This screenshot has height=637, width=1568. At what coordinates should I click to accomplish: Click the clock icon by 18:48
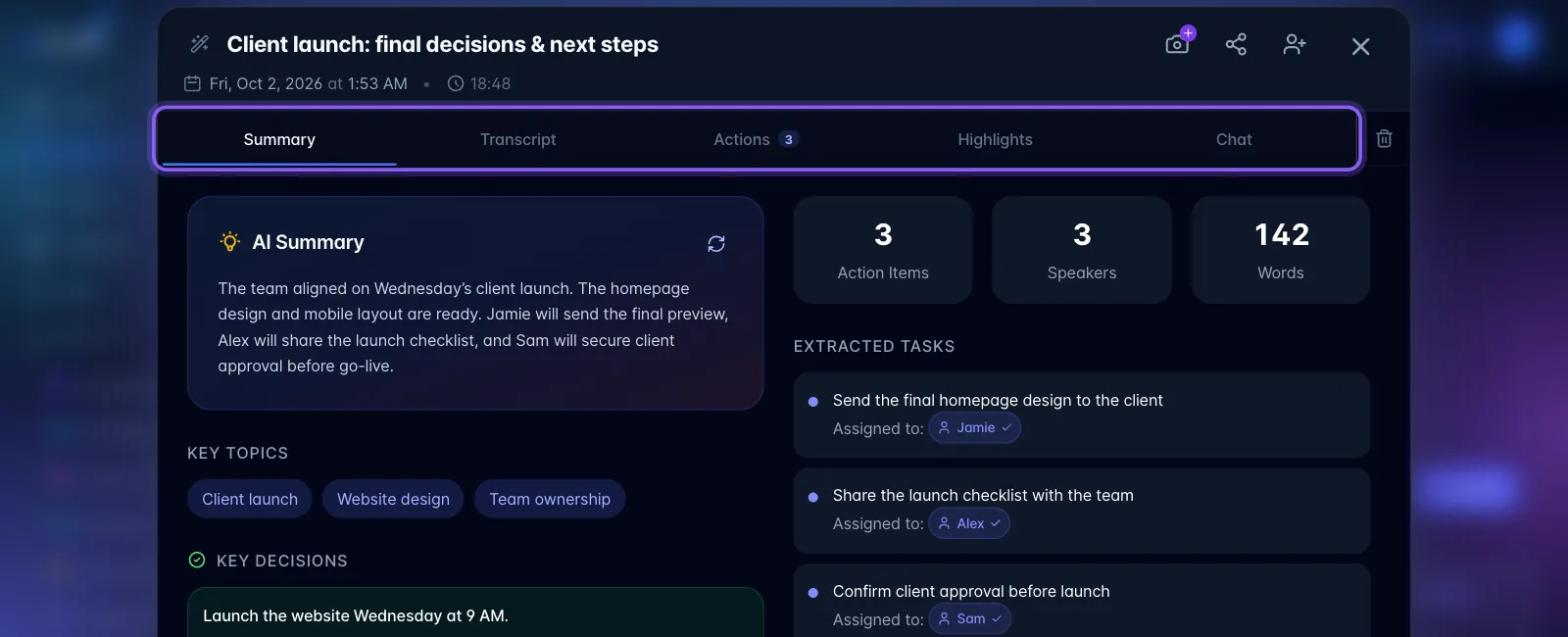coord(456,83)
